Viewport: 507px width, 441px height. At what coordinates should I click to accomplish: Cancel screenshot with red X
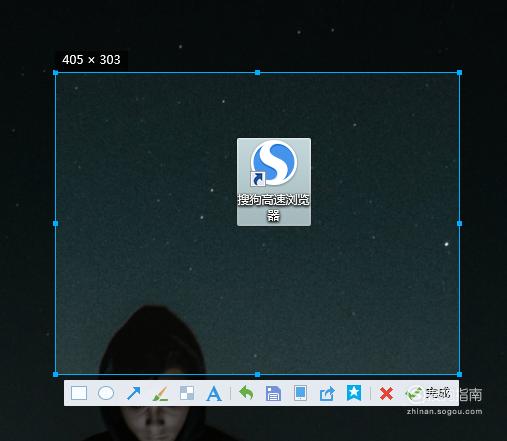click(386, 394)
